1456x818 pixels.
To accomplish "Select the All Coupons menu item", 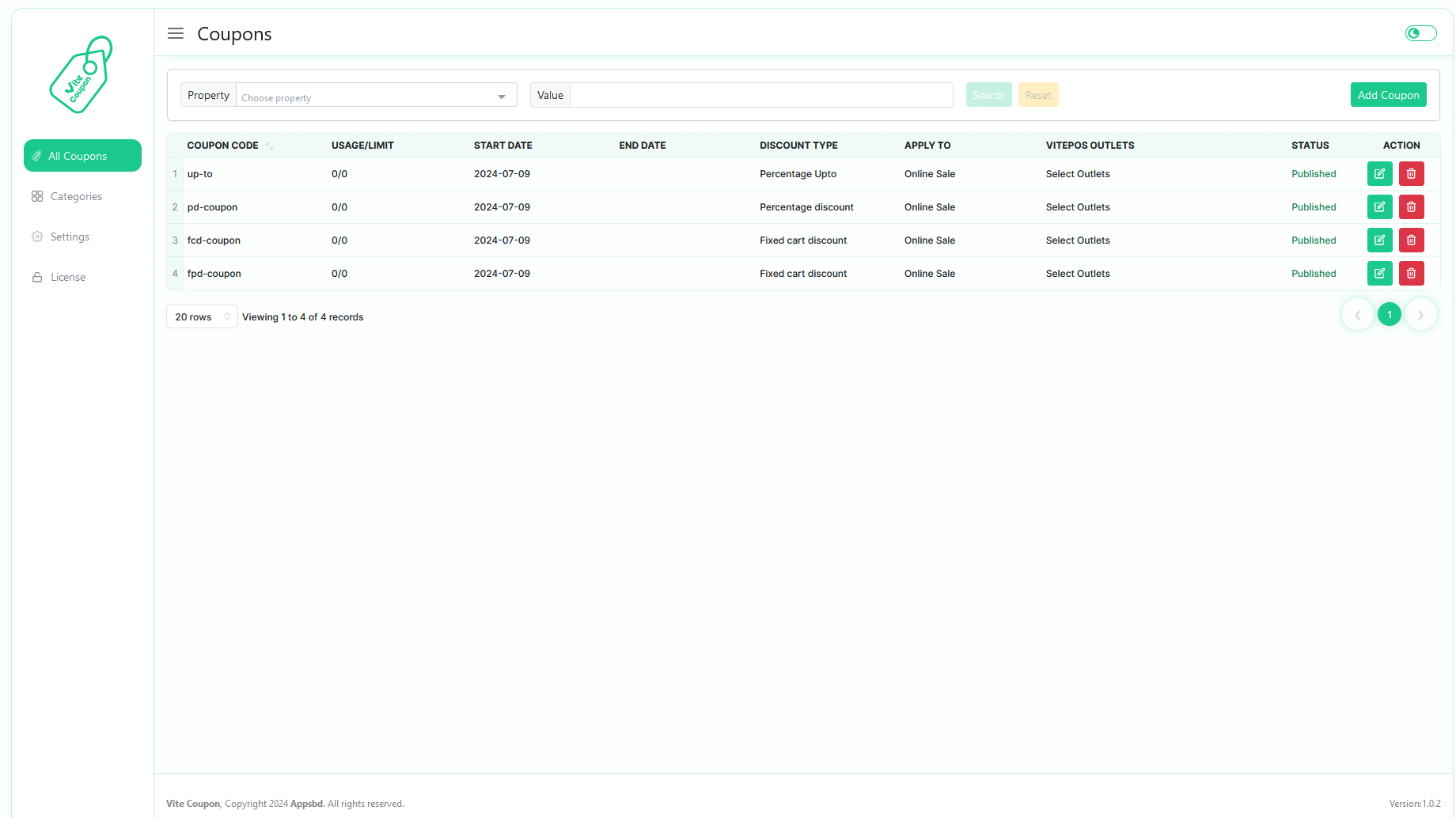I will [x=82, y=156].
